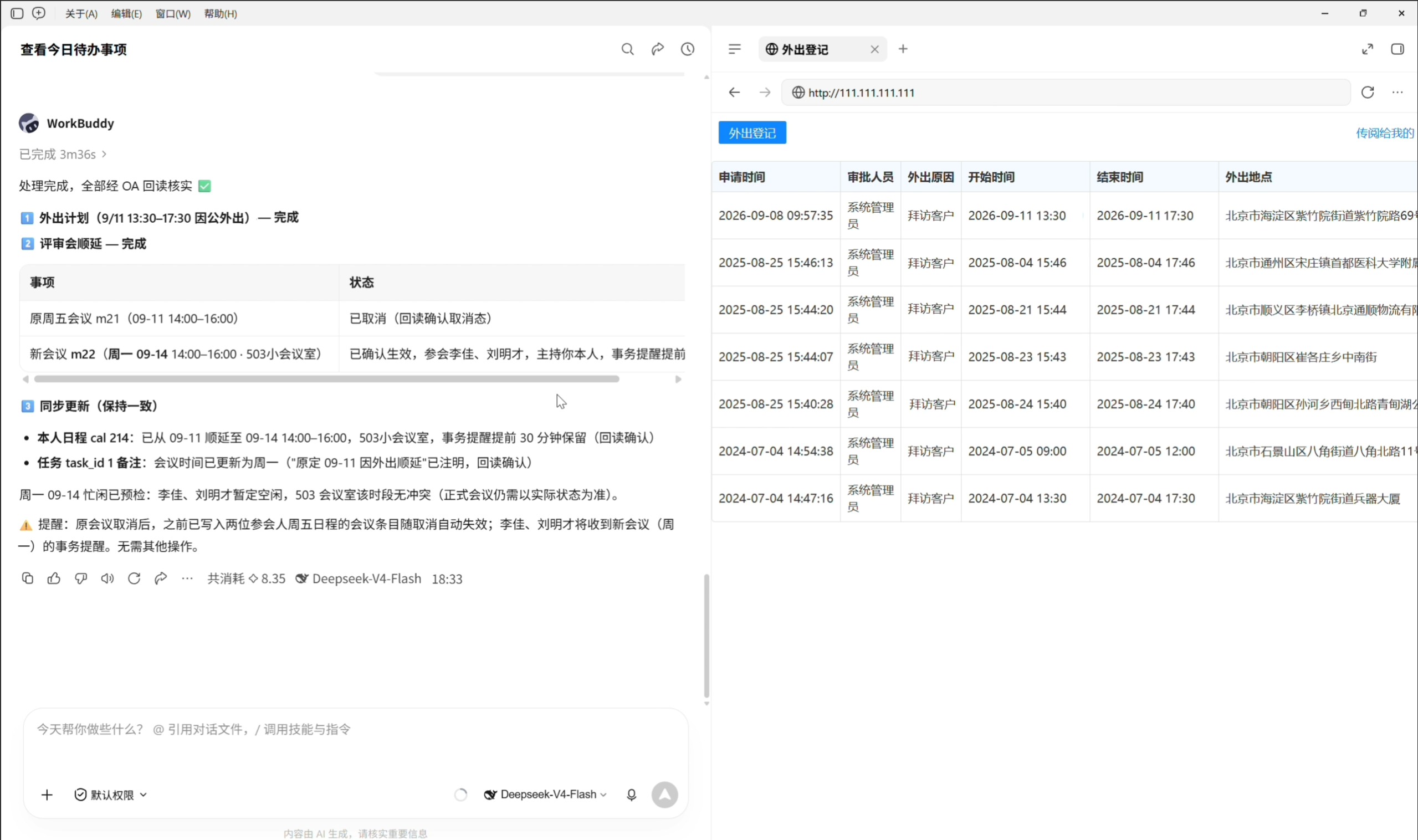Start voice input with microphone icon
This screenshot has height=840, width=1418.
(631, 795)
